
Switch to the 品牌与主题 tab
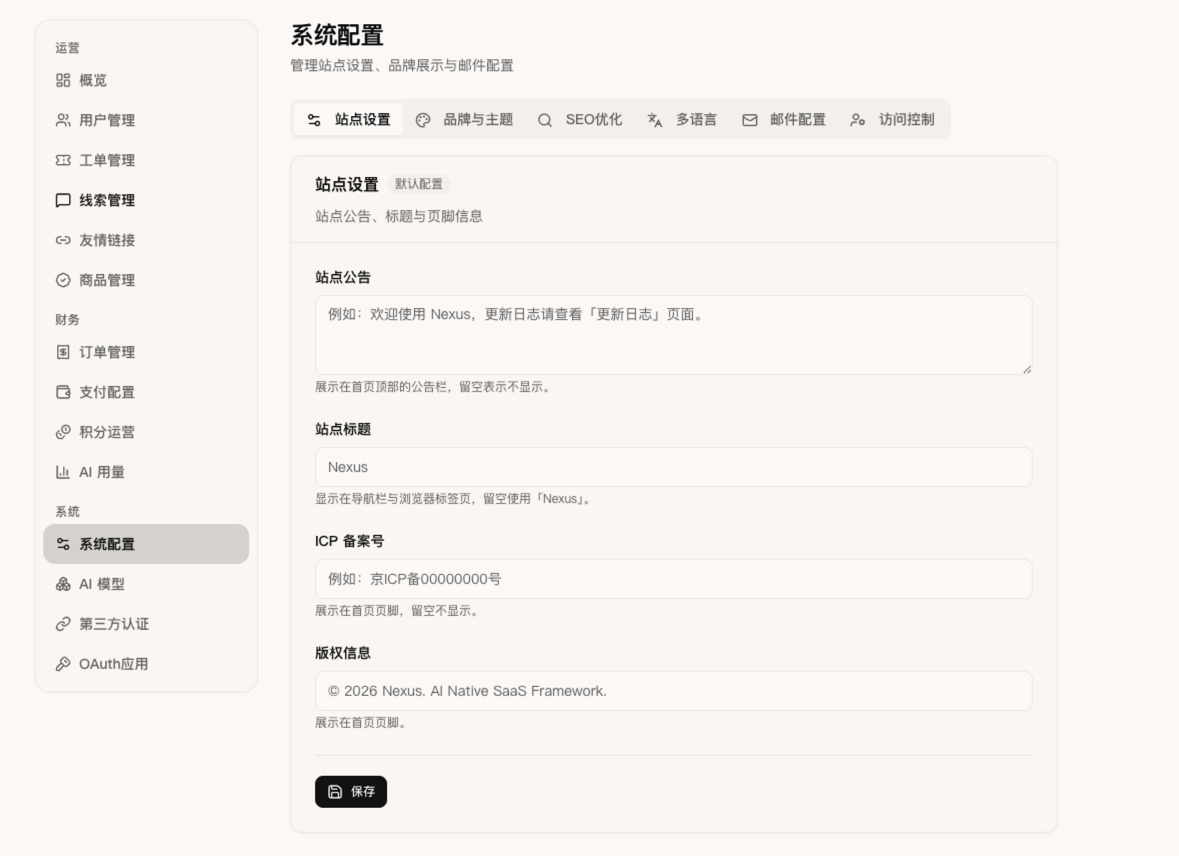coord(464,120)
